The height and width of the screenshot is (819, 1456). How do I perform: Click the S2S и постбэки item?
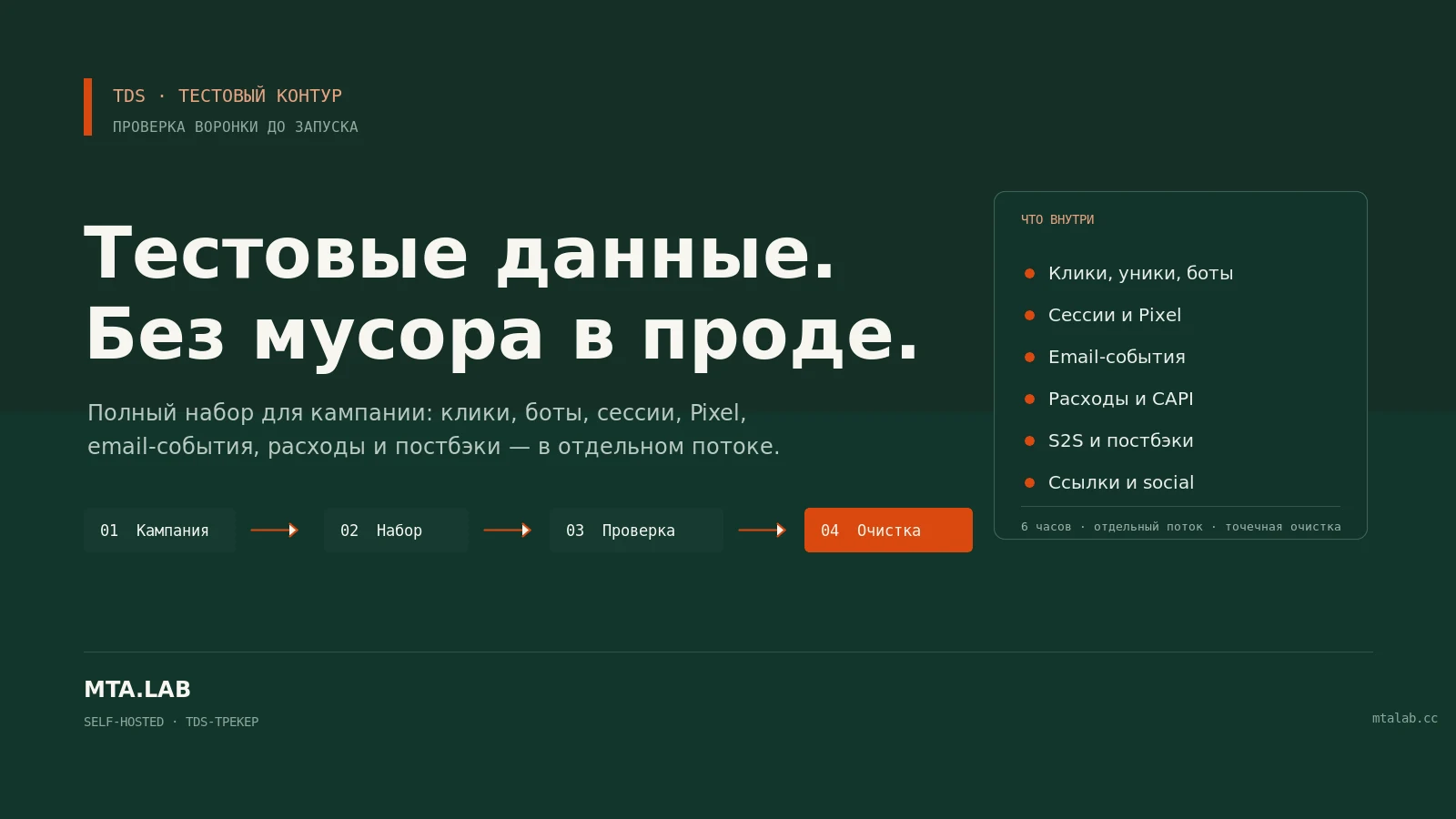coord(1120,440)
